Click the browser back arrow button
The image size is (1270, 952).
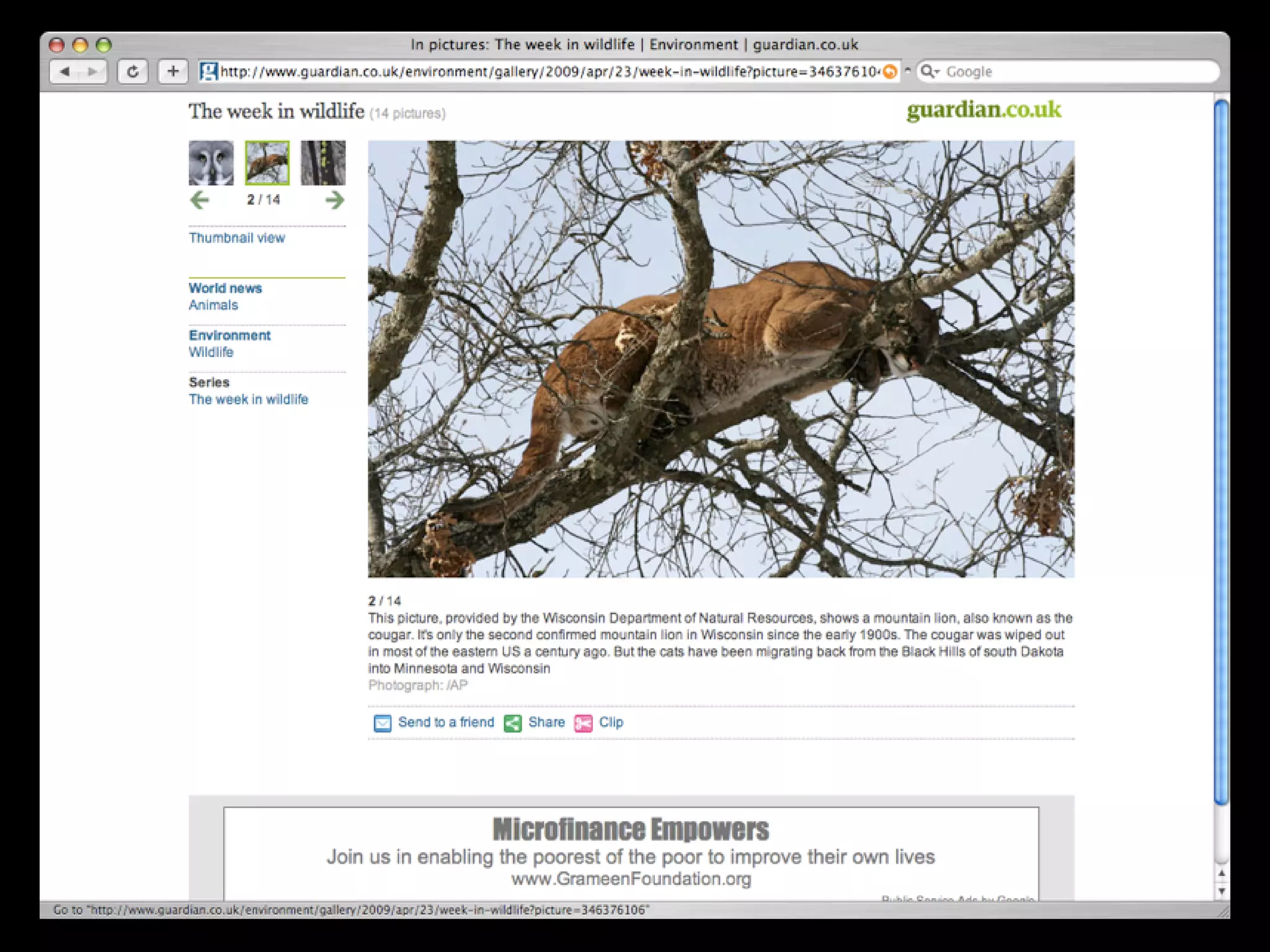coord(64,72)
